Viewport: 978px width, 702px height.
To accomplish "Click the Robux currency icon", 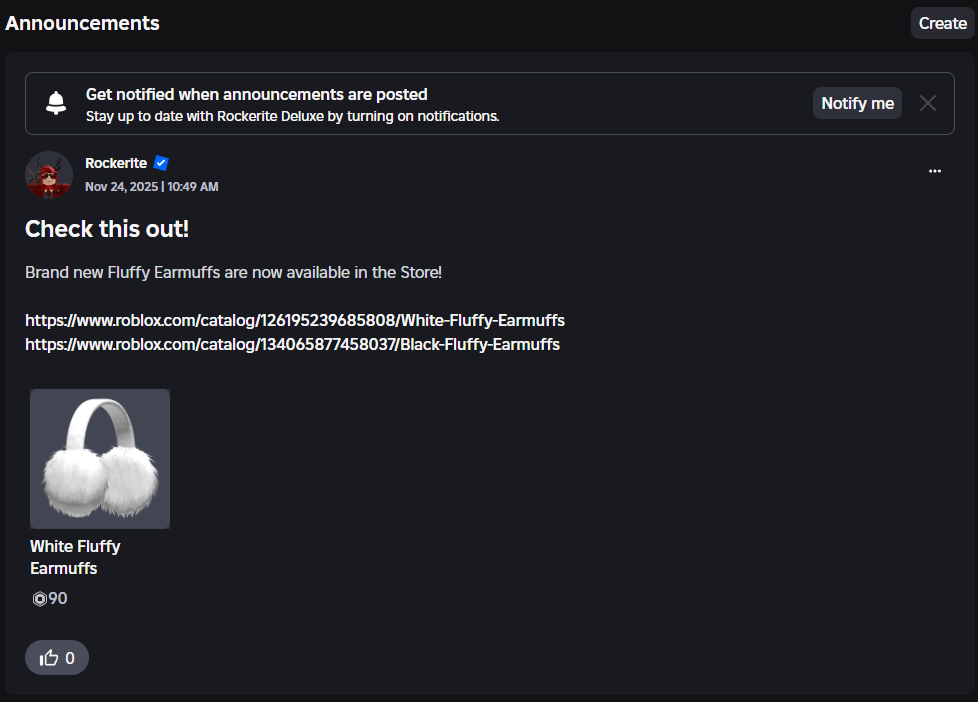I will pos(40,599).
